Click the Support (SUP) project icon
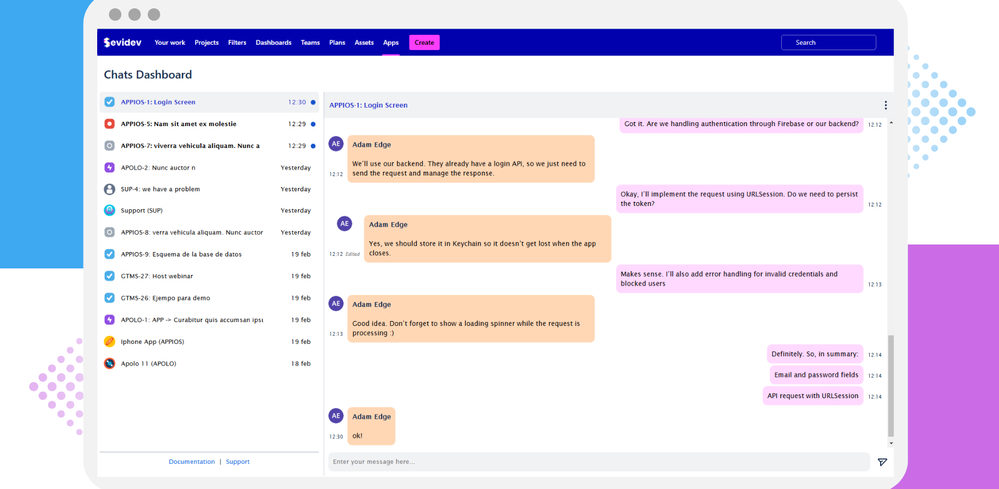Image resolution: width=999 pixels, height=489 pixels. tap(109, 210)
